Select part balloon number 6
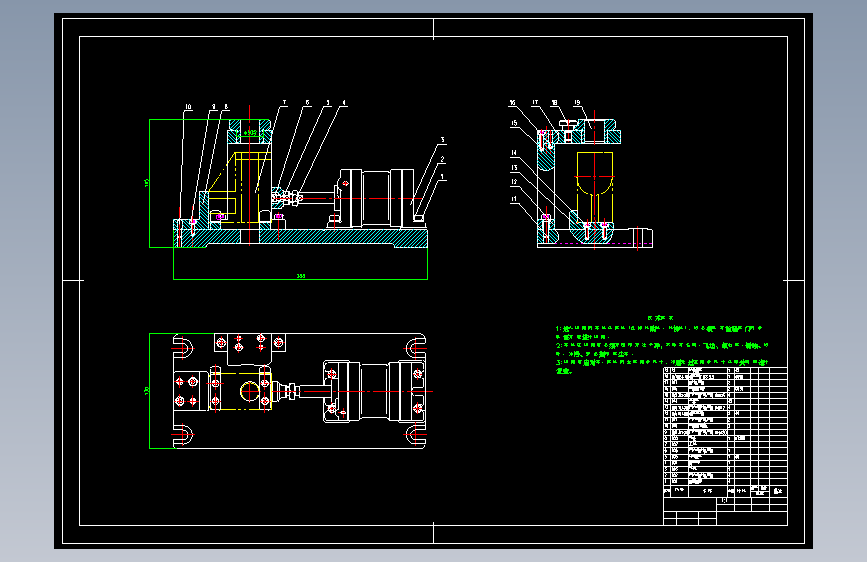This screenshot has width=867, height=562. point(307,102)
